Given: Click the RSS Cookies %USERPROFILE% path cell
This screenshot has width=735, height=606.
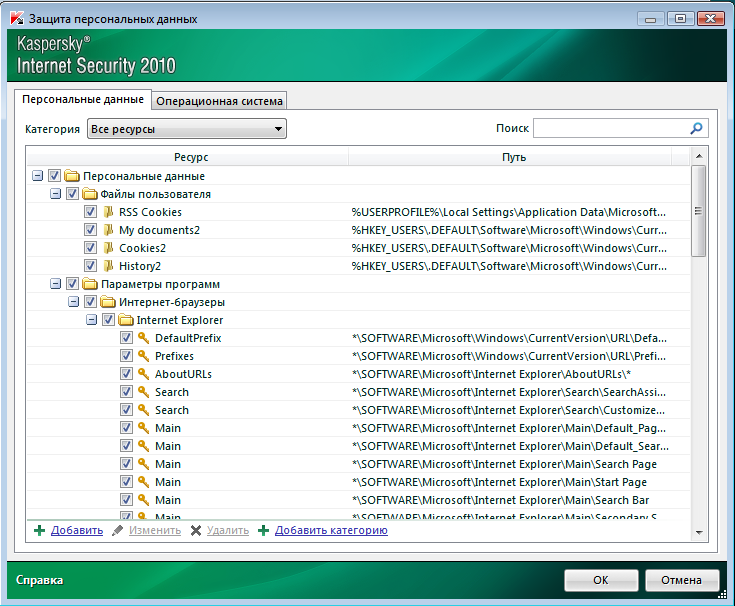Looking at the screenshot, I should point(509,212).
